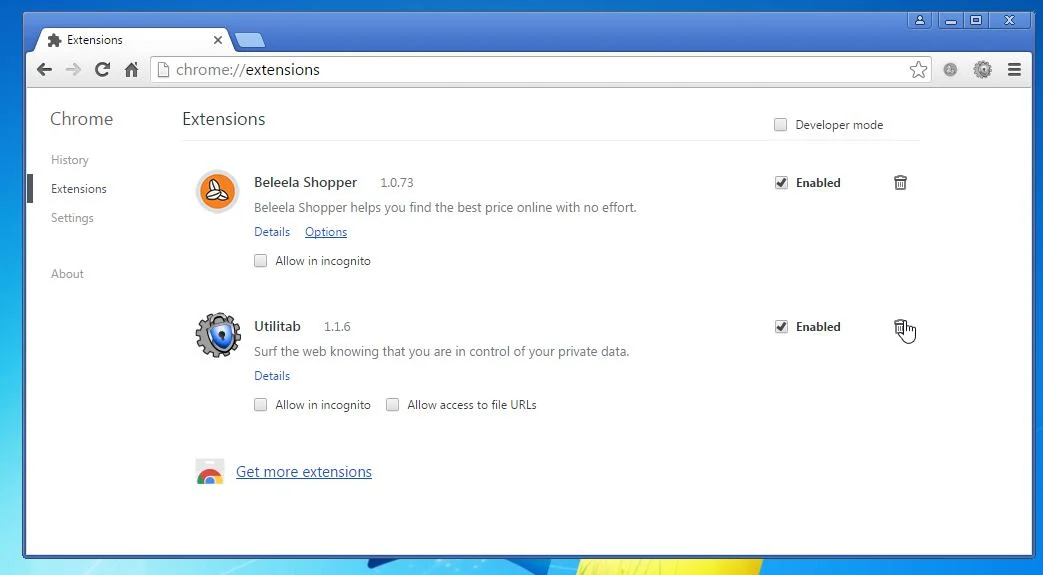Select Extensions in the sidebar
The image size is (1043, 575).
78,189
